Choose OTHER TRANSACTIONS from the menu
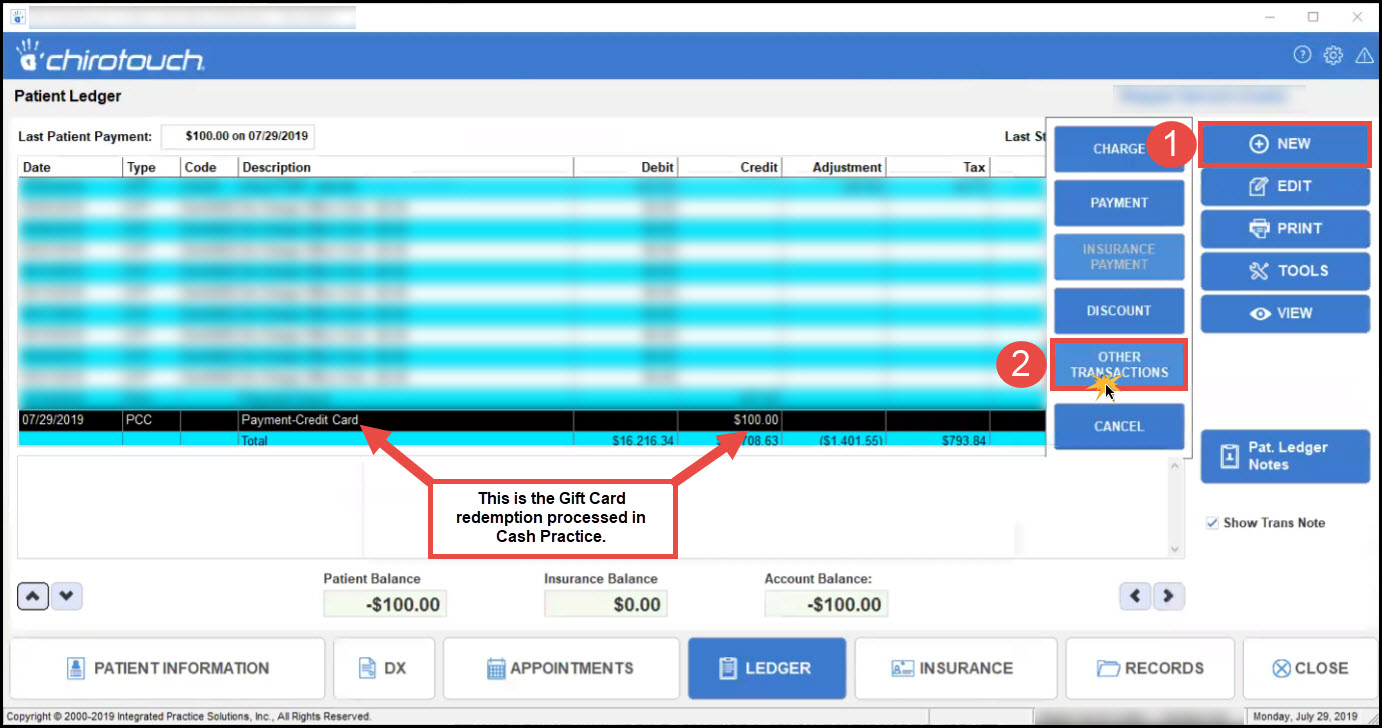This screenshot has width=1382, height=728. point(1119,365)
